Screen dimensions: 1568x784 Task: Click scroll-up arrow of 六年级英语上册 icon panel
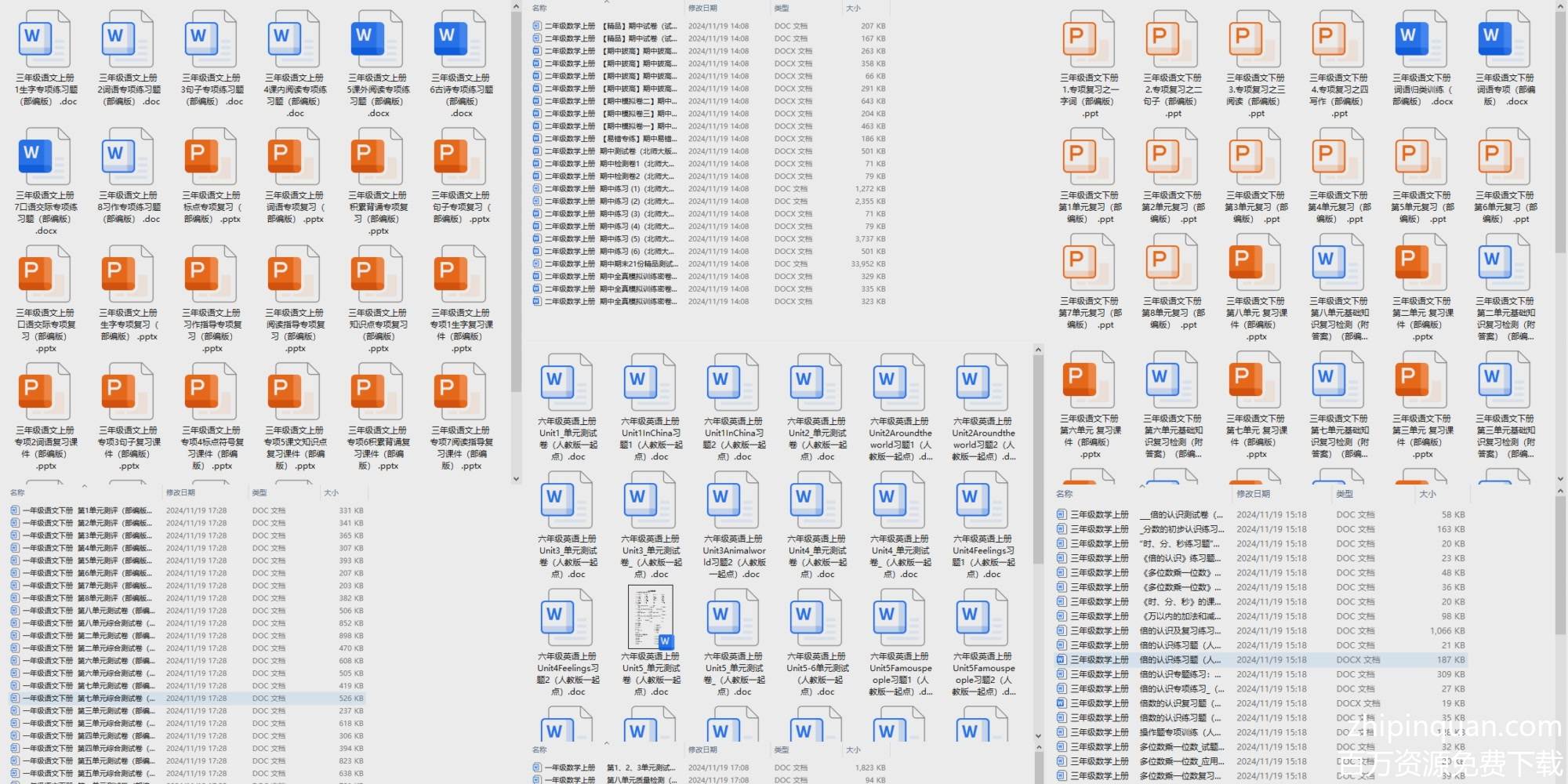pyautogui.click(x=1038, y=350)
